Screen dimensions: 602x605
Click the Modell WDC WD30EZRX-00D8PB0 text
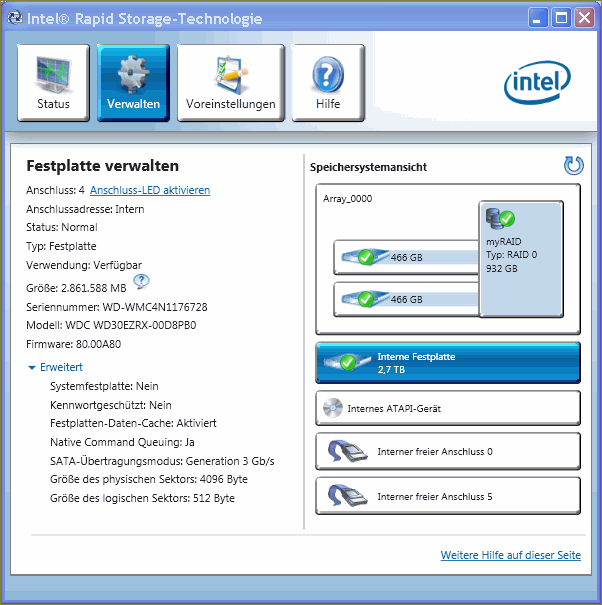(111, 325)
